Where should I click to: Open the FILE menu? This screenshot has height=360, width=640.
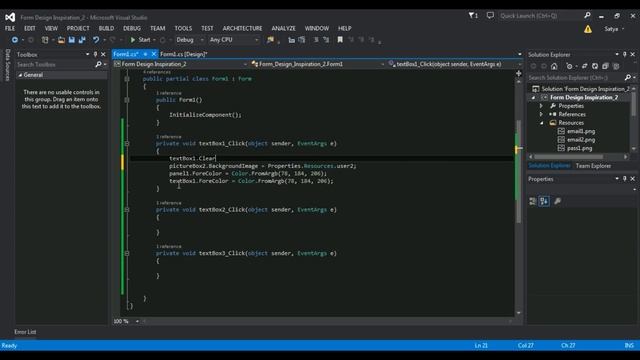10,28
